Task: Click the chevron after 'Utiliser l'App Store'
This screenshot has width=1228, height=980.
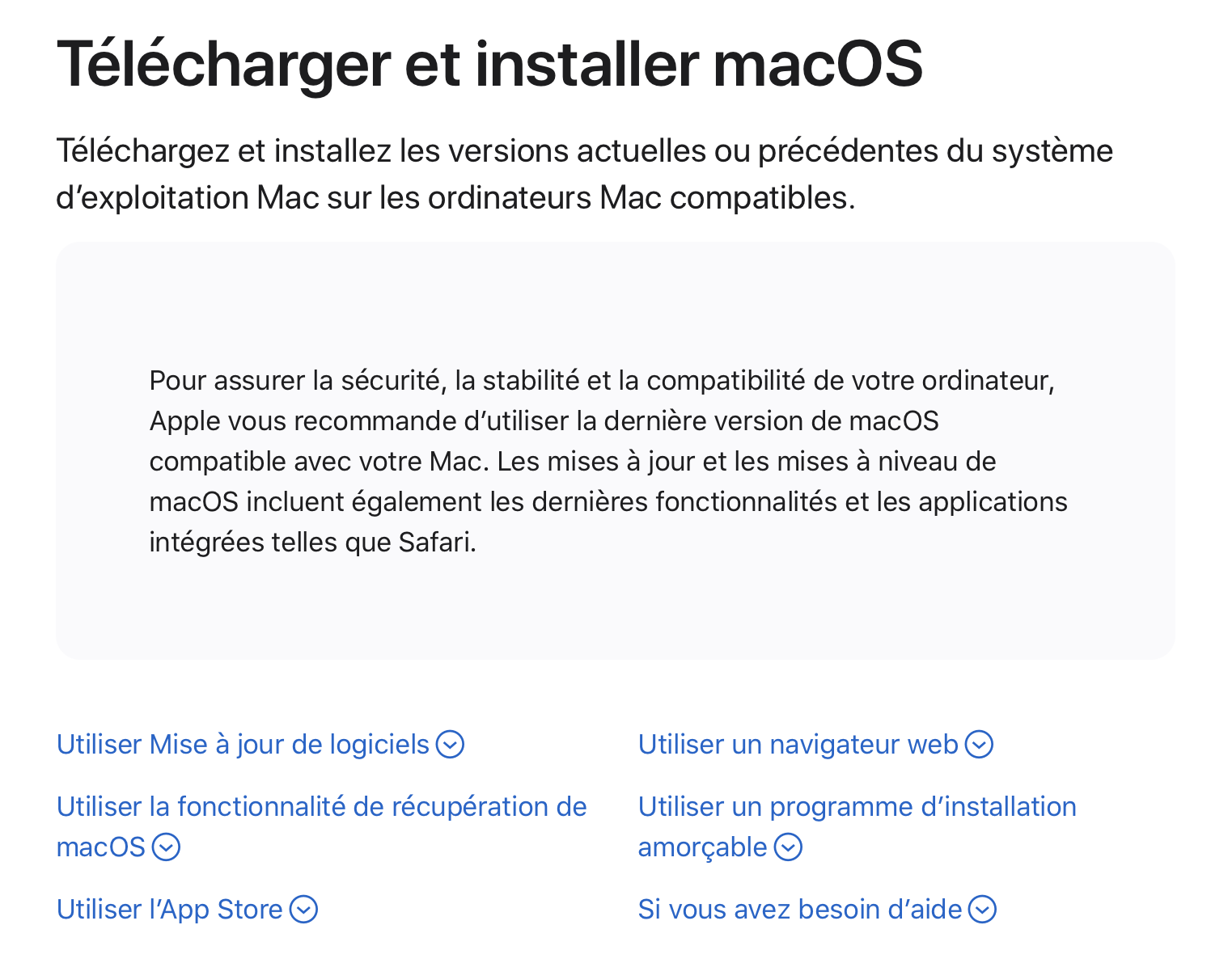Action: 304,909
